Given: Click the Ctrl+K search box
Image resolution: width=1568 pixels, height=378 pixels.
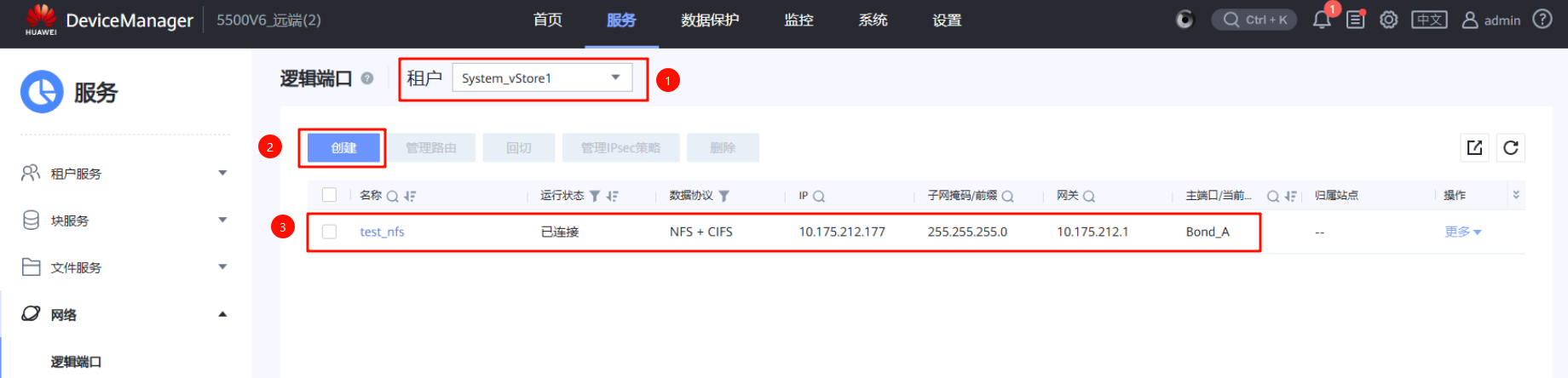Looking at the screenshot, I should pyautogui.click(x=1254, y=20).
